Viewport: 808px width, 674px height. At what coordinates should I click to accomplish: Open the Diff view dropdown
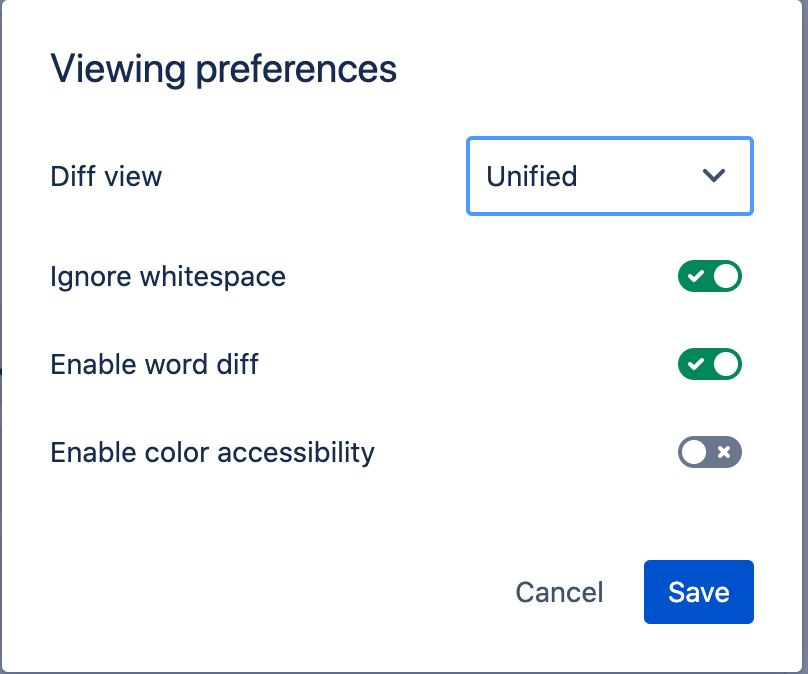coord(610,176)
